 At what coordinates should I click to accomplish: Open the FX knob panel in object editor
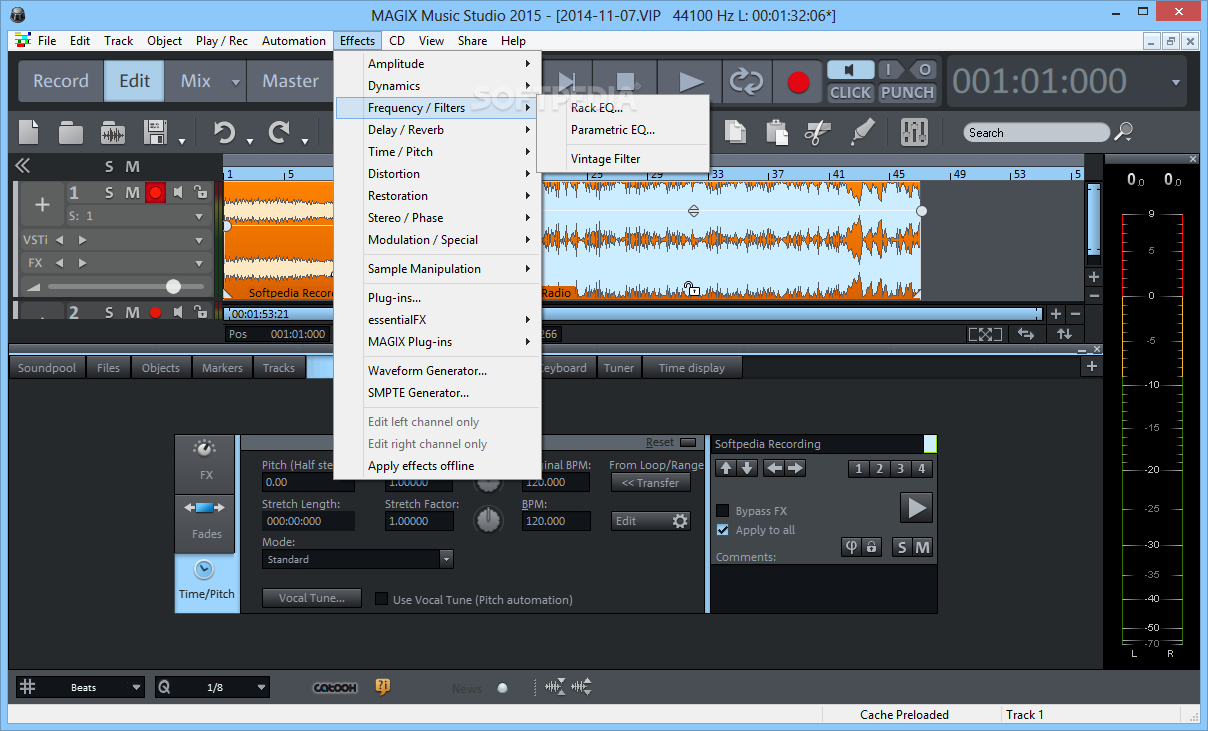point(205,462)
